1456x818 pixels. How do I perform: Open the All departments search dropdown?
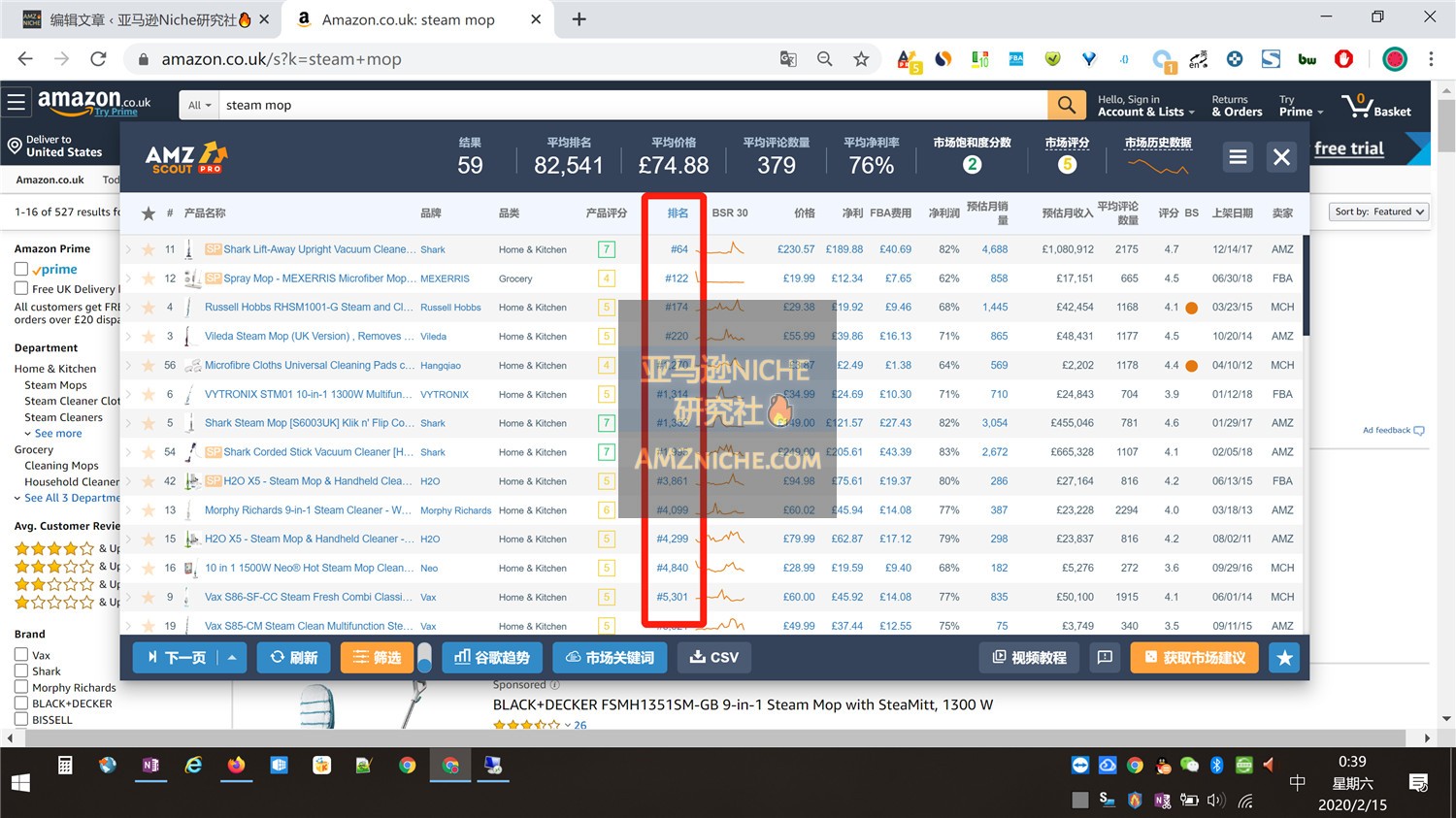(199, 105)
